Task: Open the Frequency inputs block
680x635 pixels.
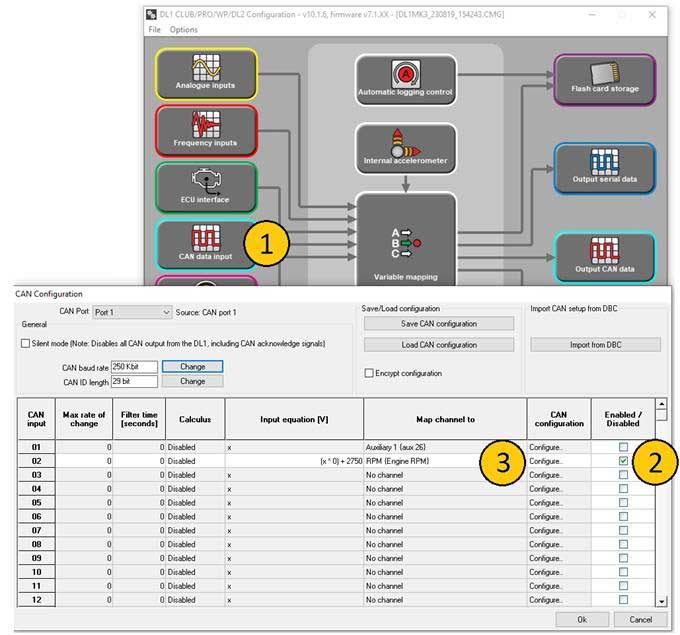Action: coord(206,131)
